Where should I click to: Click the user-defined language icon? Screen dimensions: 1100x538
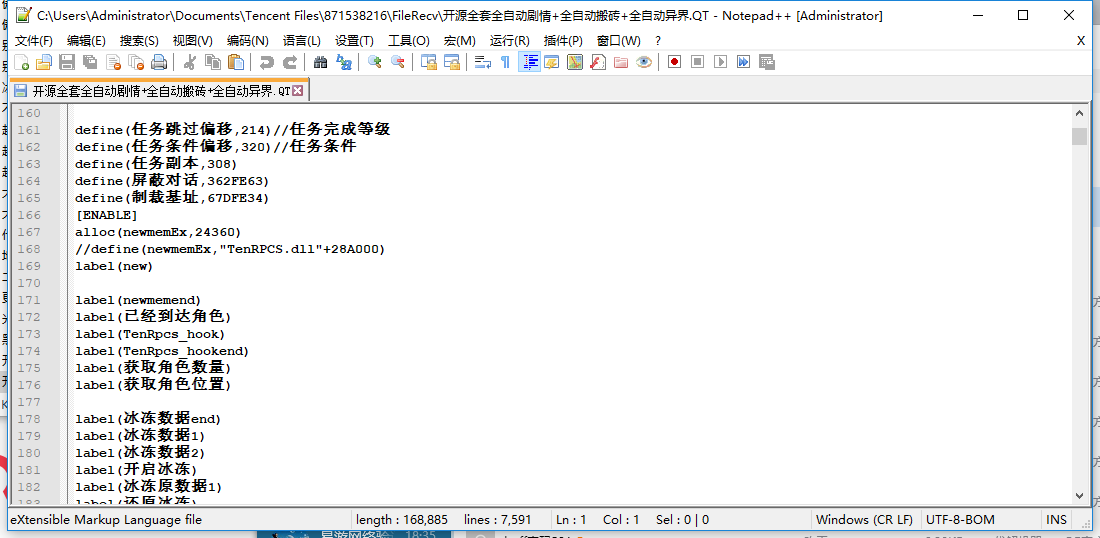pos(551,62)
